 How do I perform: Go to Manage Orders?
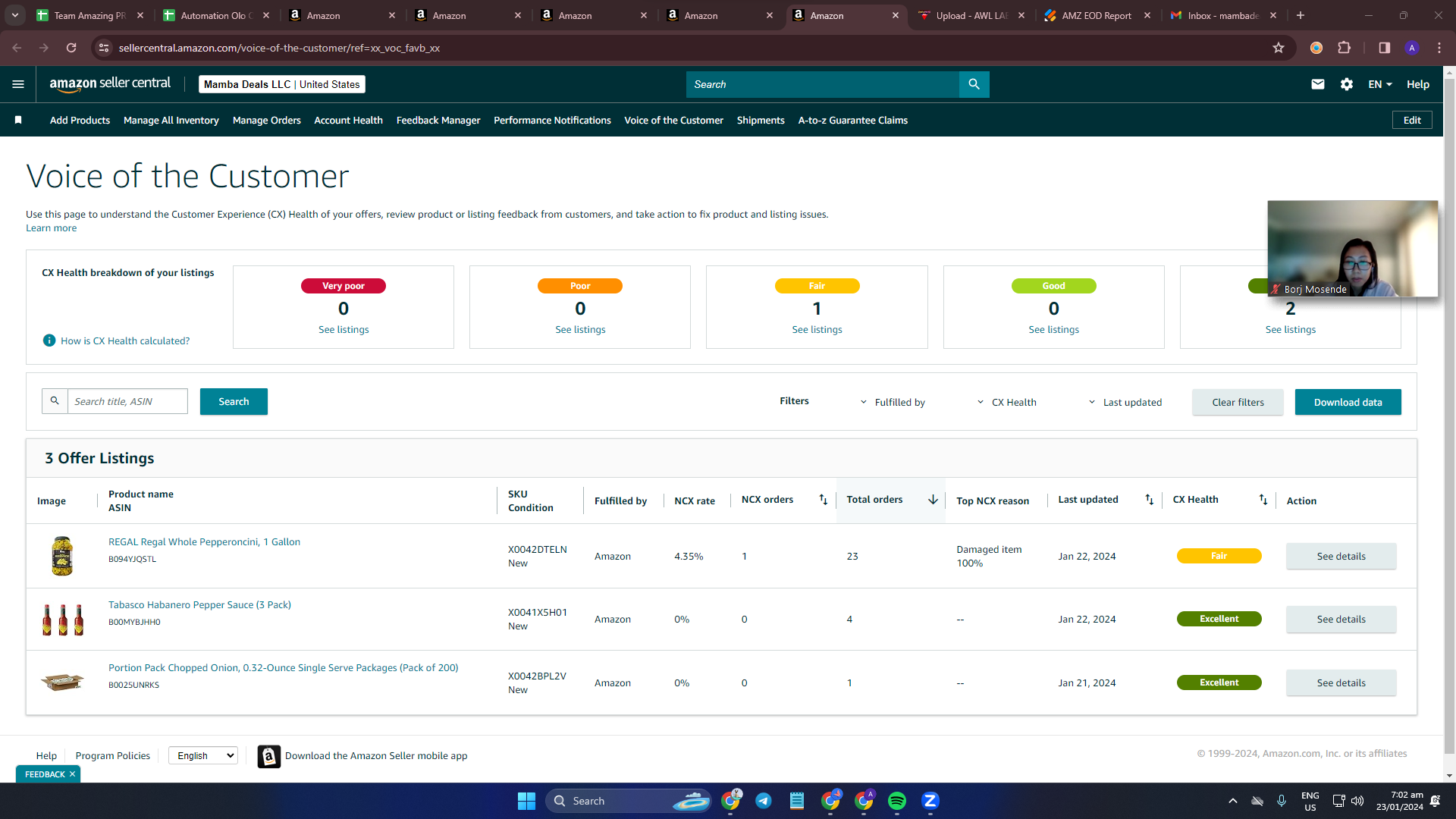click(267, 120)
